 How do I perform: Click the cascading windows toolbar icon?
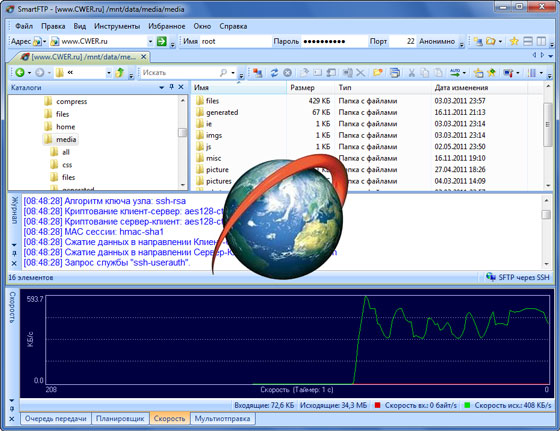395,72
